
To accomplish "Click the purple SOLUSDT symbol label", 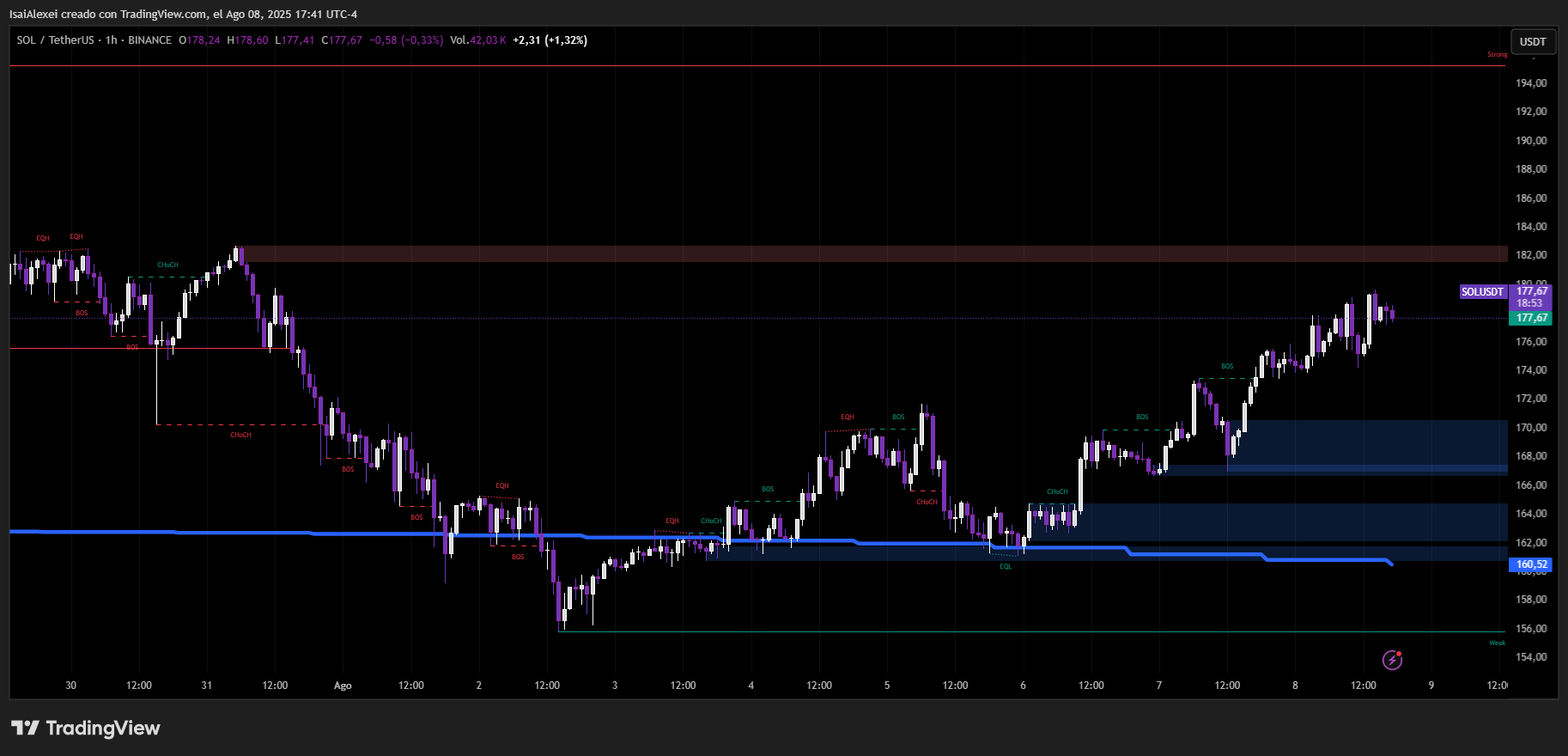I will 1482,292.
